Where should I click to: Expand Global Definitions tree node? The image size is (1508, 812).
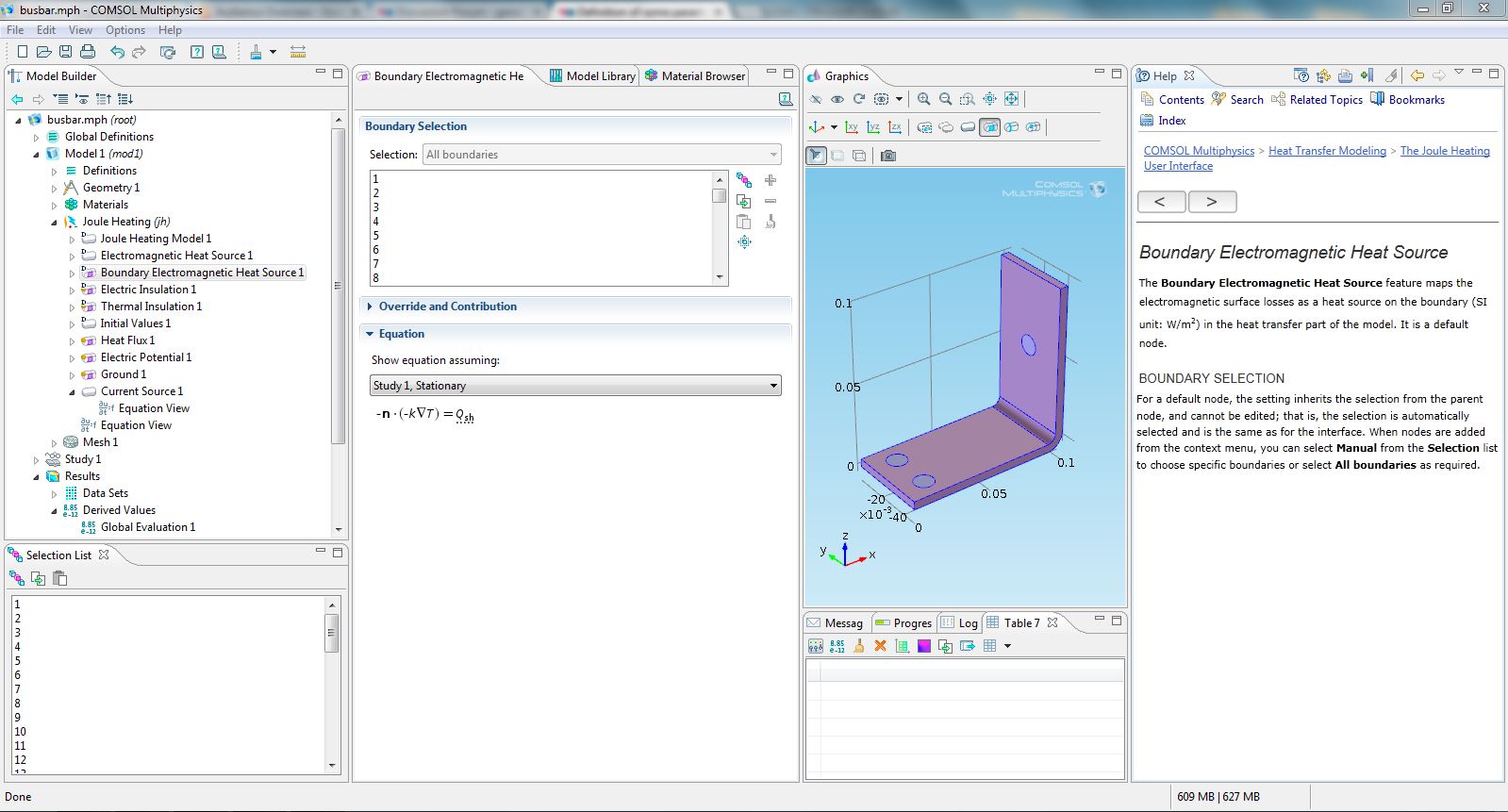tap(37, 138)
